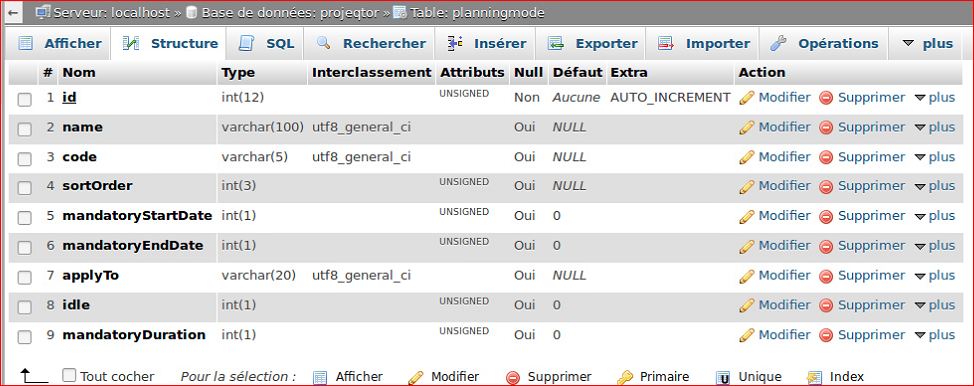The image size is (974, 386).
Task: Expand the plus dropdown in the top tabs
Action: tap(927, 44)
